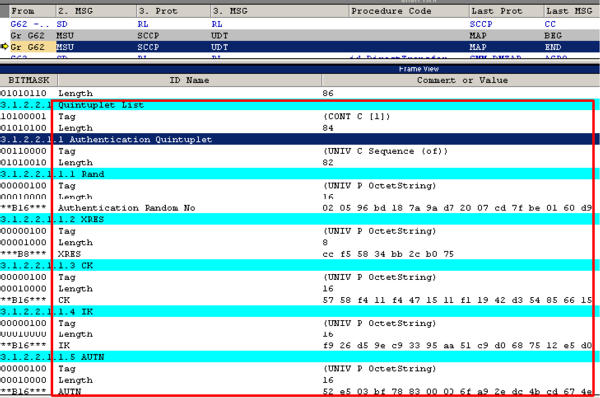Select the Quintuplet List section row
Viewport: 600px width, 398px height.
[300, 105]
